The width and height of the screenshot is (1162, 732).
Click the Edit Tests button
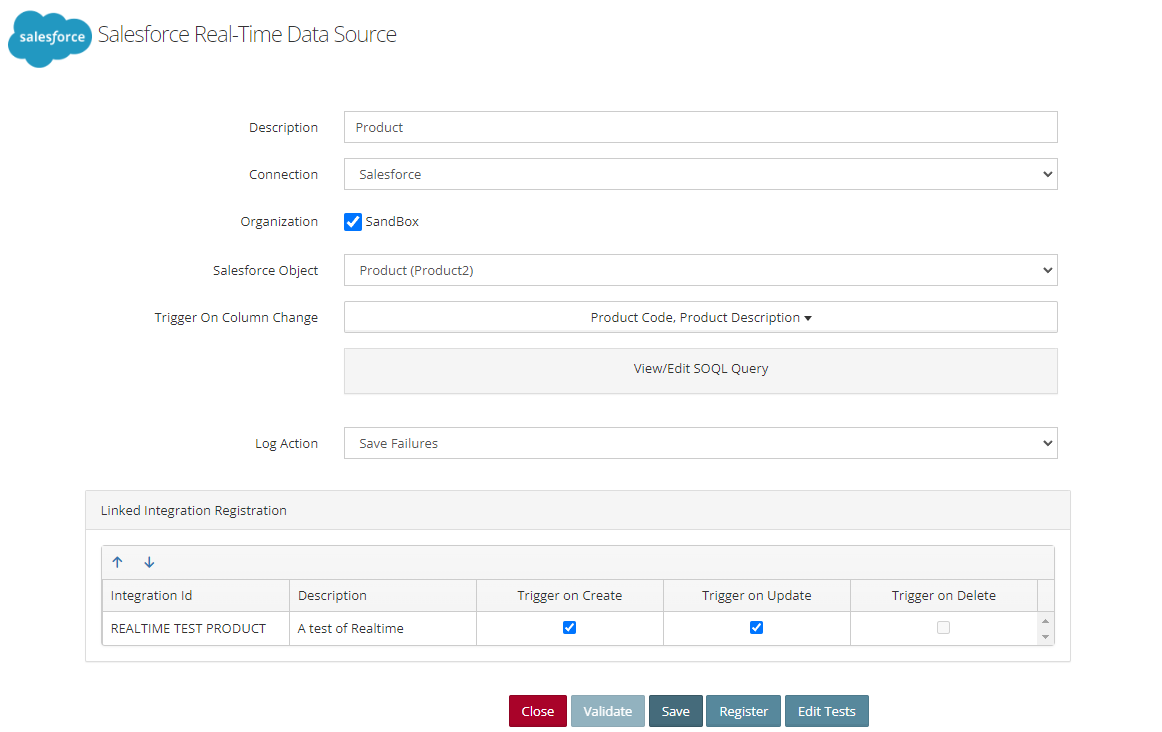(x=826, y=711)
